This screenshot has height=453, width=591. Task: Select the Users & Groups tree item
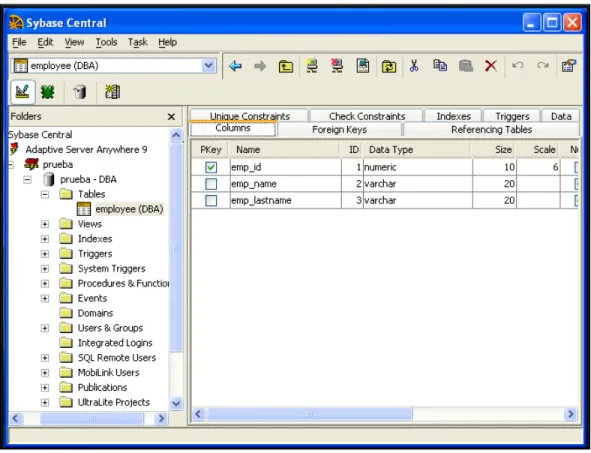click(110, 328)
